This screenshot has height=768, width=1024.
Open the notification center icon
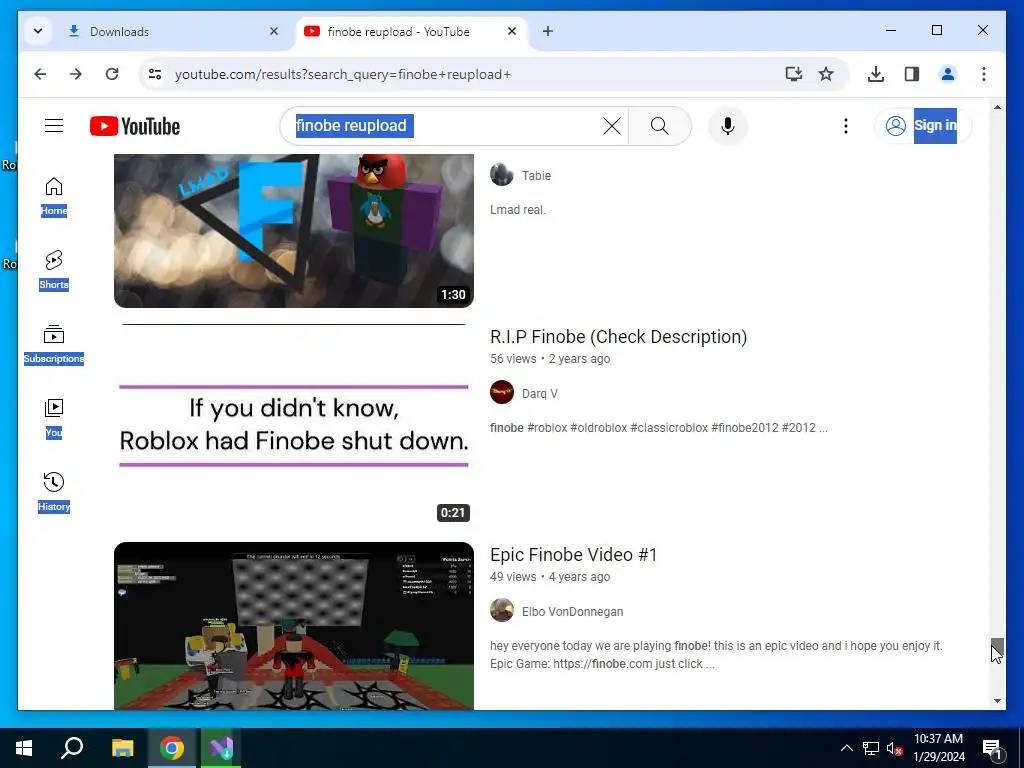pyautogui.click(x=992, y=749)
